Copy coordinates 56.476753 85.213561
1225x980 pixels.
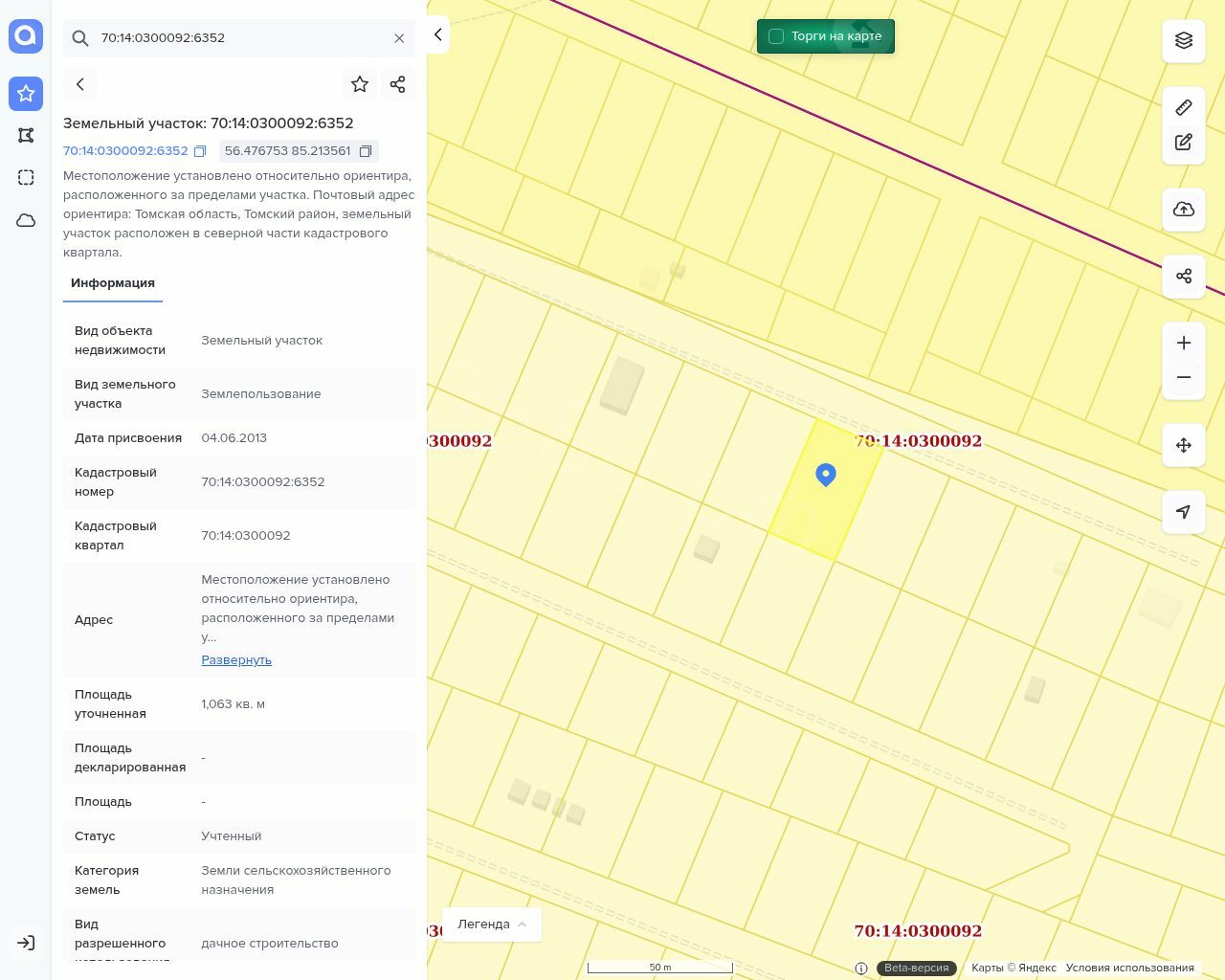pyautogui.click(x=366, y=151)
